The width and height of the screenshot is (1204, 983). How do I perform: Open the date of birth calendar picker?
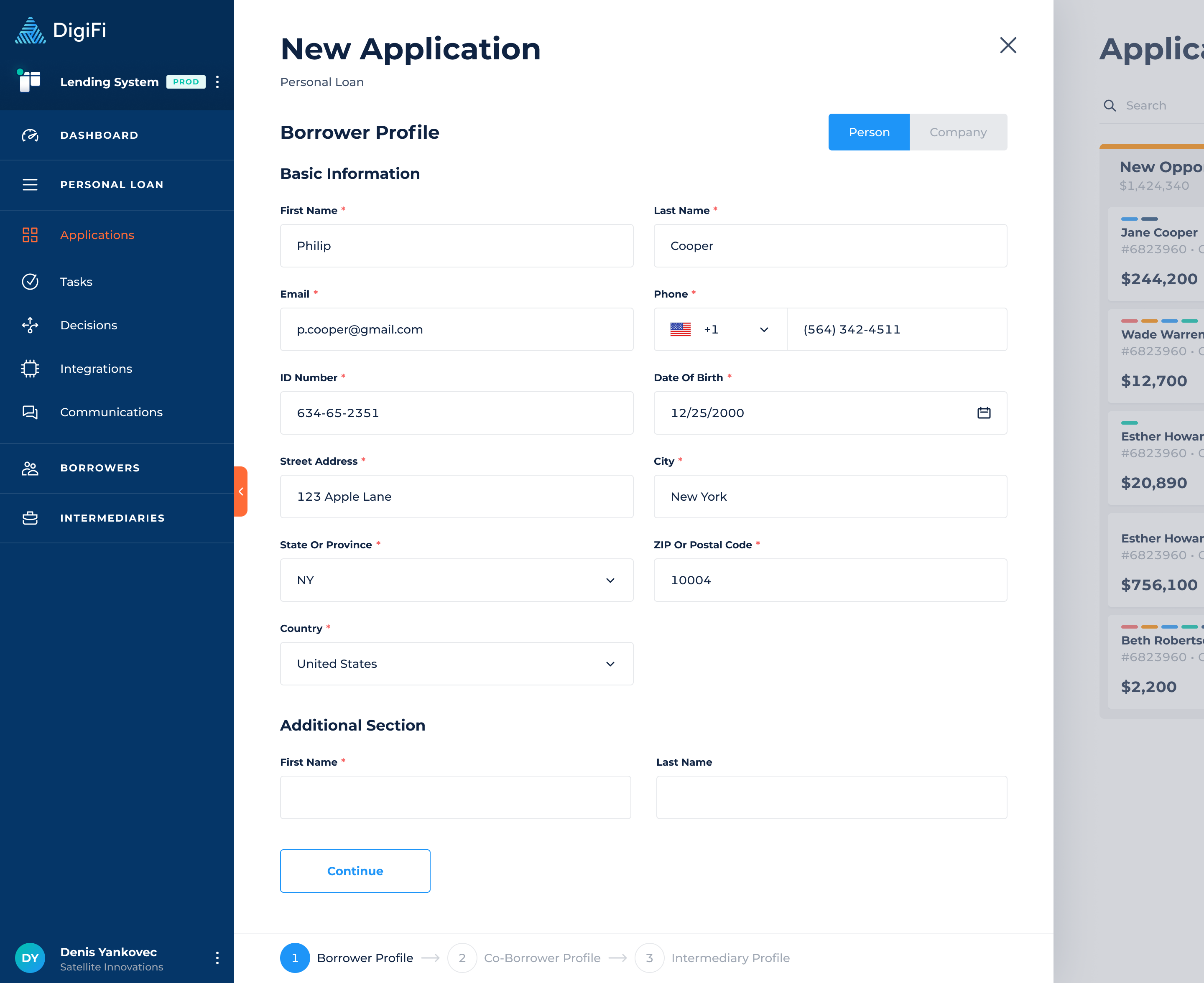click(984, 413)
